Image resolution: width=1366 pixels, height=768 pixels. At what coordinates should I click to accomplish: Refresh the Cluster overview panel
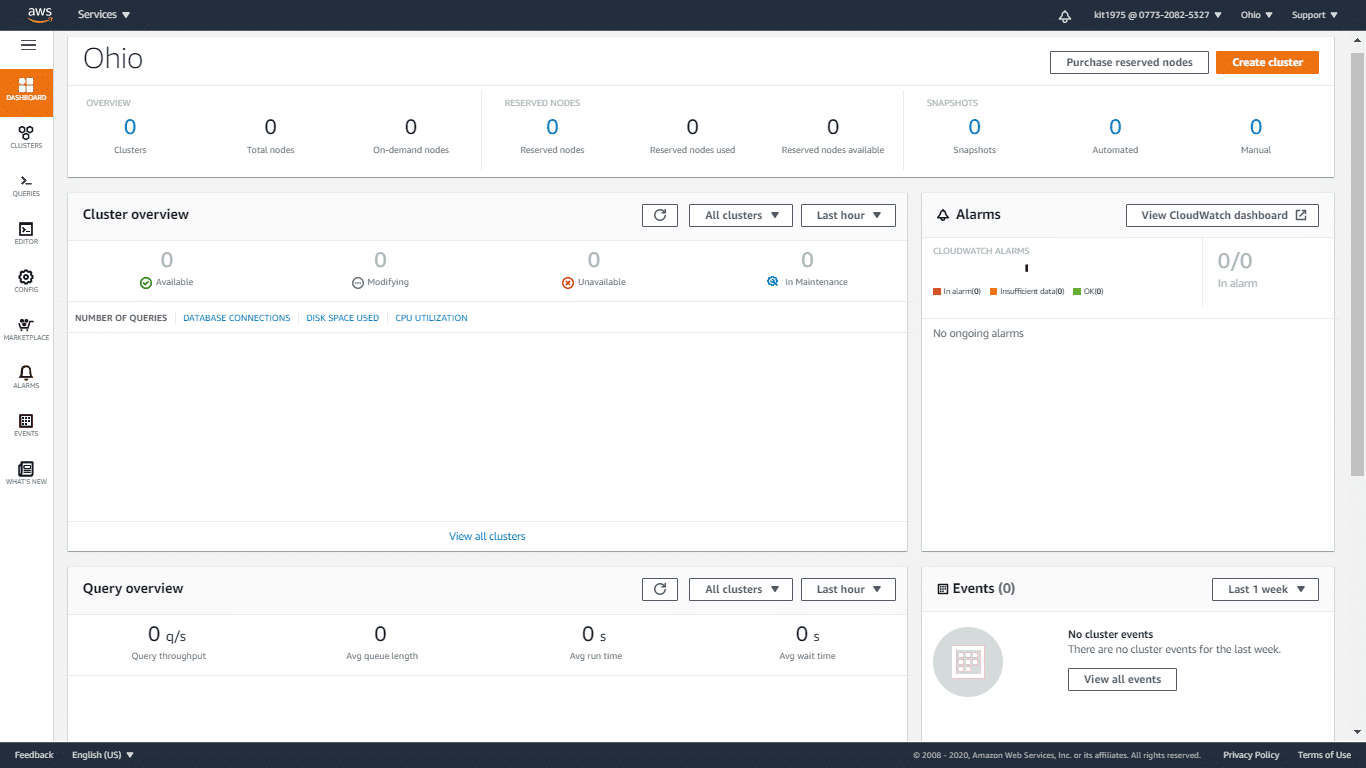659,215
